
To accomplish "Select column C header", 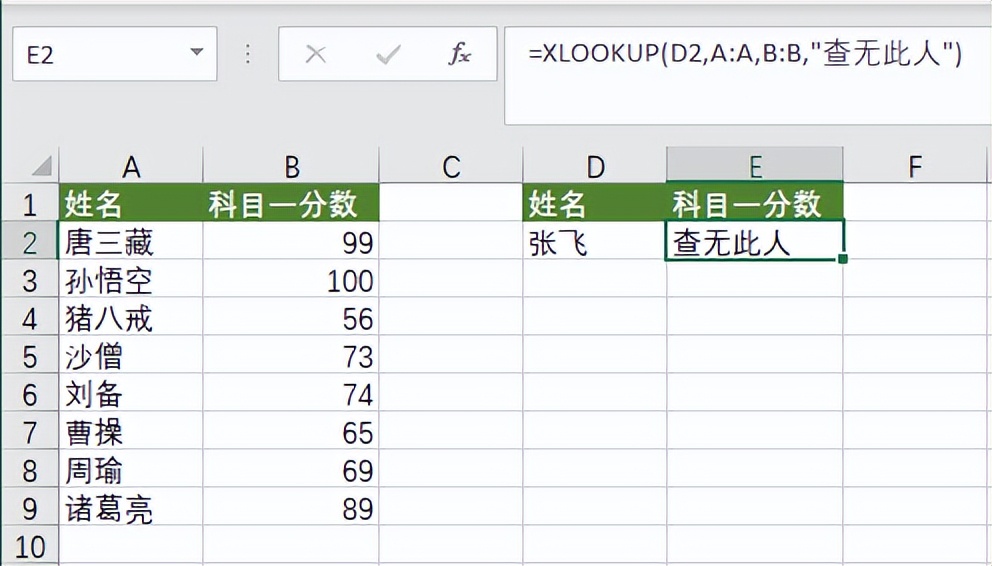I will (x=451, y=166).
